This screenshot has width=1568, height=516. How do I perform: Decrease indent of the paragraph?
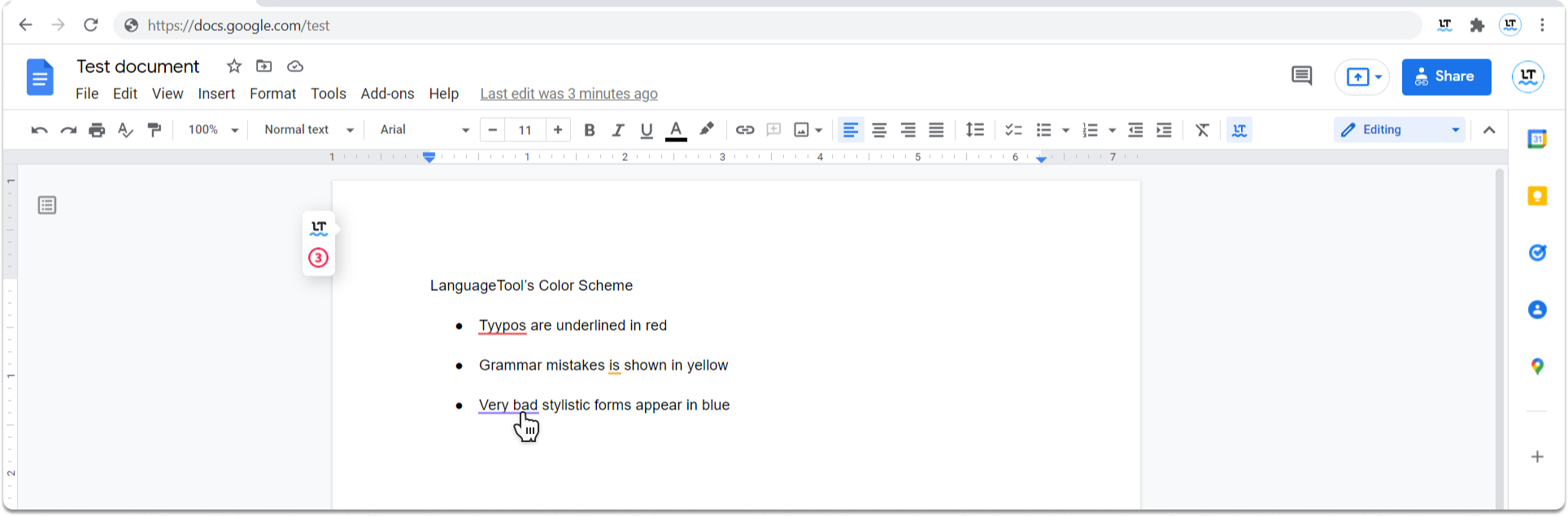click(1135, 130)
